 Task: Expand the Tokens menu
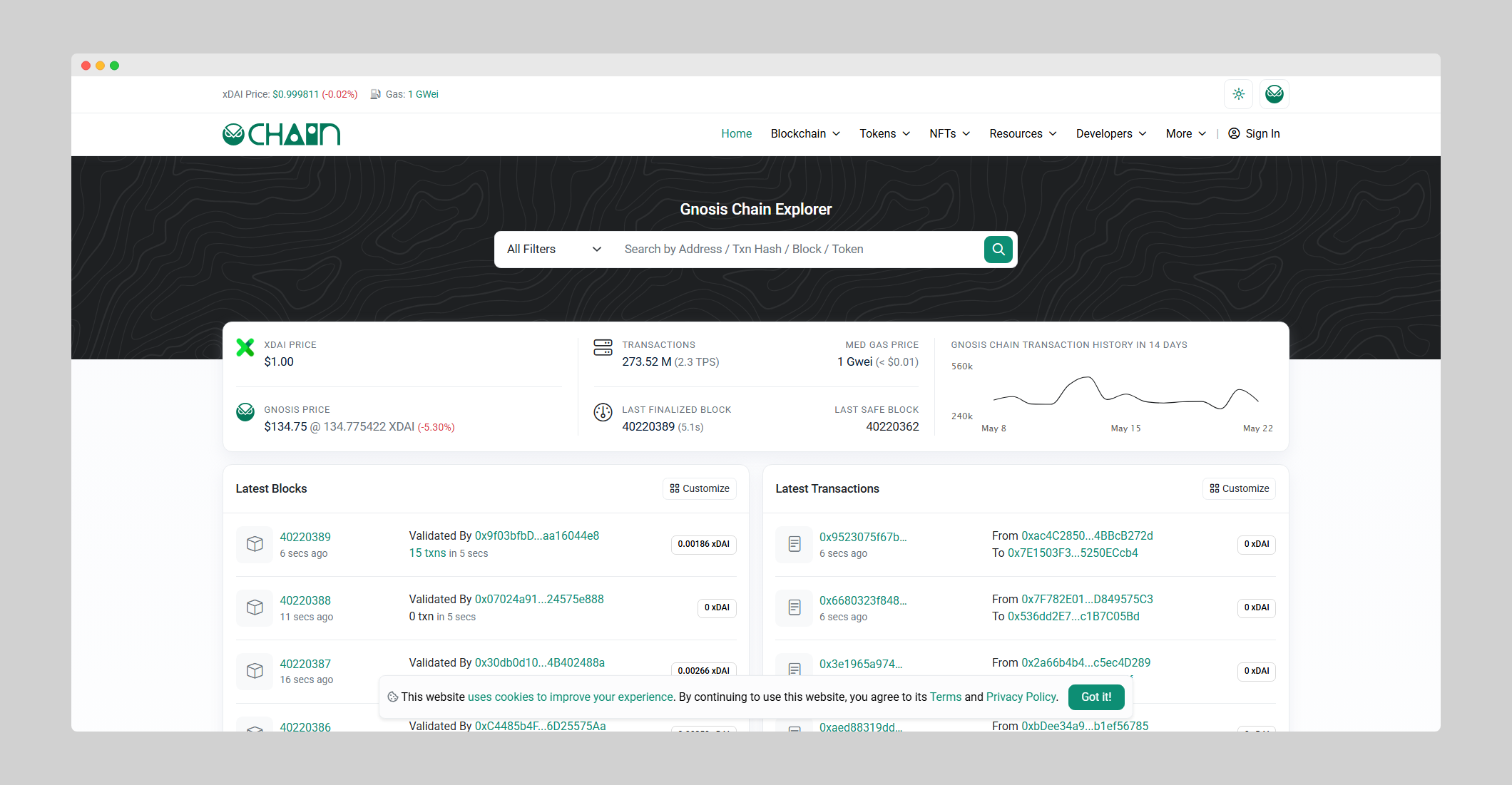[884, 133]
